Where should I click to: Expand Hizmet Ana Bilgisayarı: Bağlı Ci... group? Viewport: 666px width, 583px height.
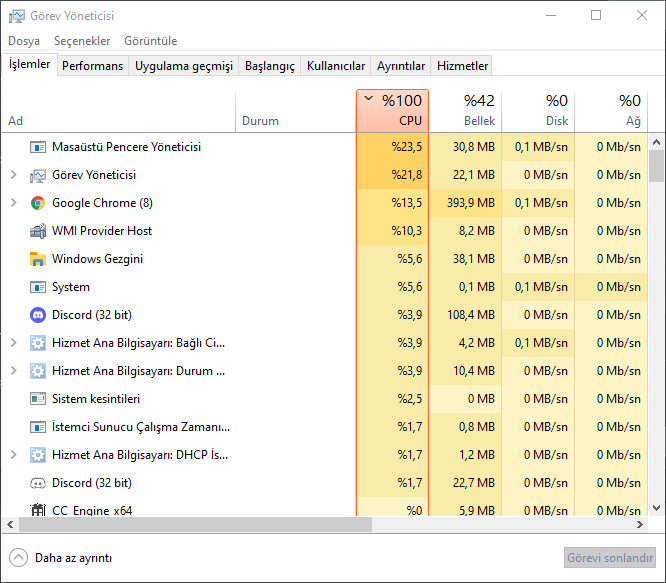(14, 343)
